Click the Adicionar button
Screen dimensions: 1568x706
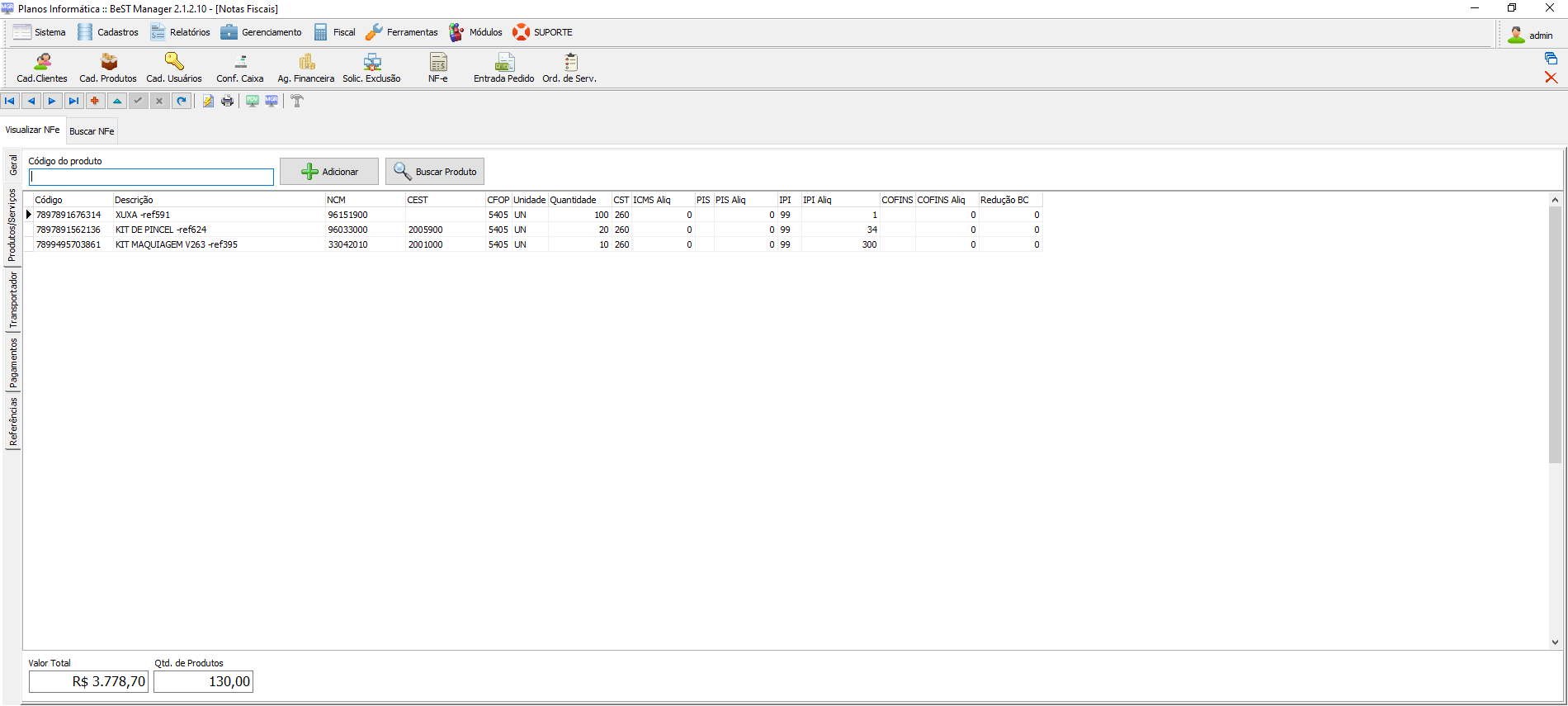[x=329, y=172]
